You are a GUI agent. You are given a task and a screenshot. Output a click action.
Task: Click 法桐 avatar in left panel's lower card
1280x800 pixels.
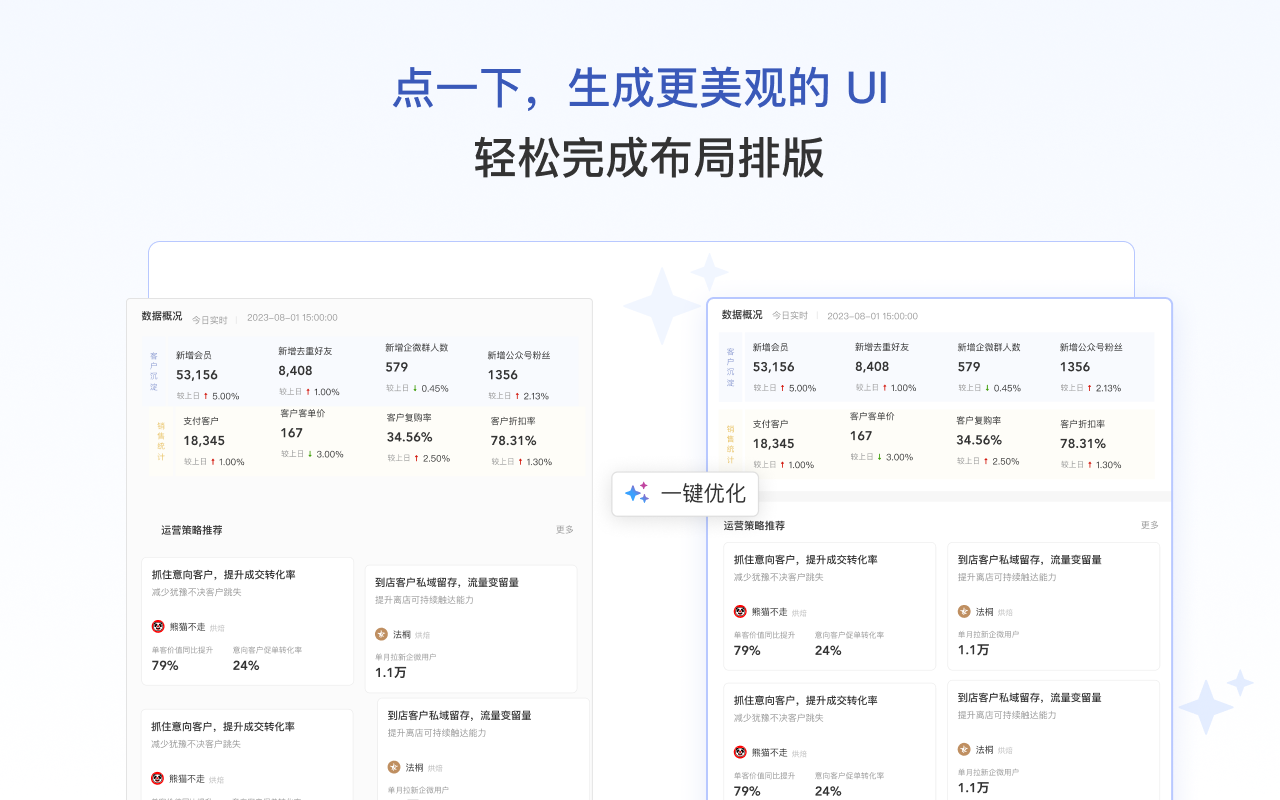[x=394, y=767]
